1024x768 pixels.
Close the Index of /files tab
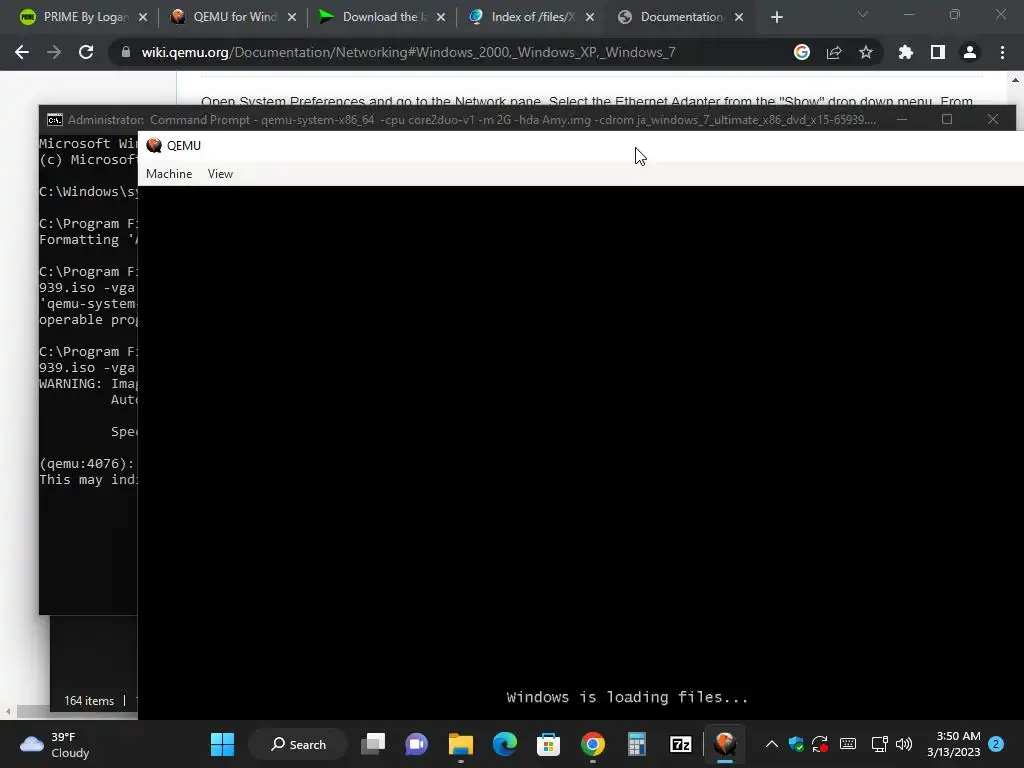[x=590, y=17]
